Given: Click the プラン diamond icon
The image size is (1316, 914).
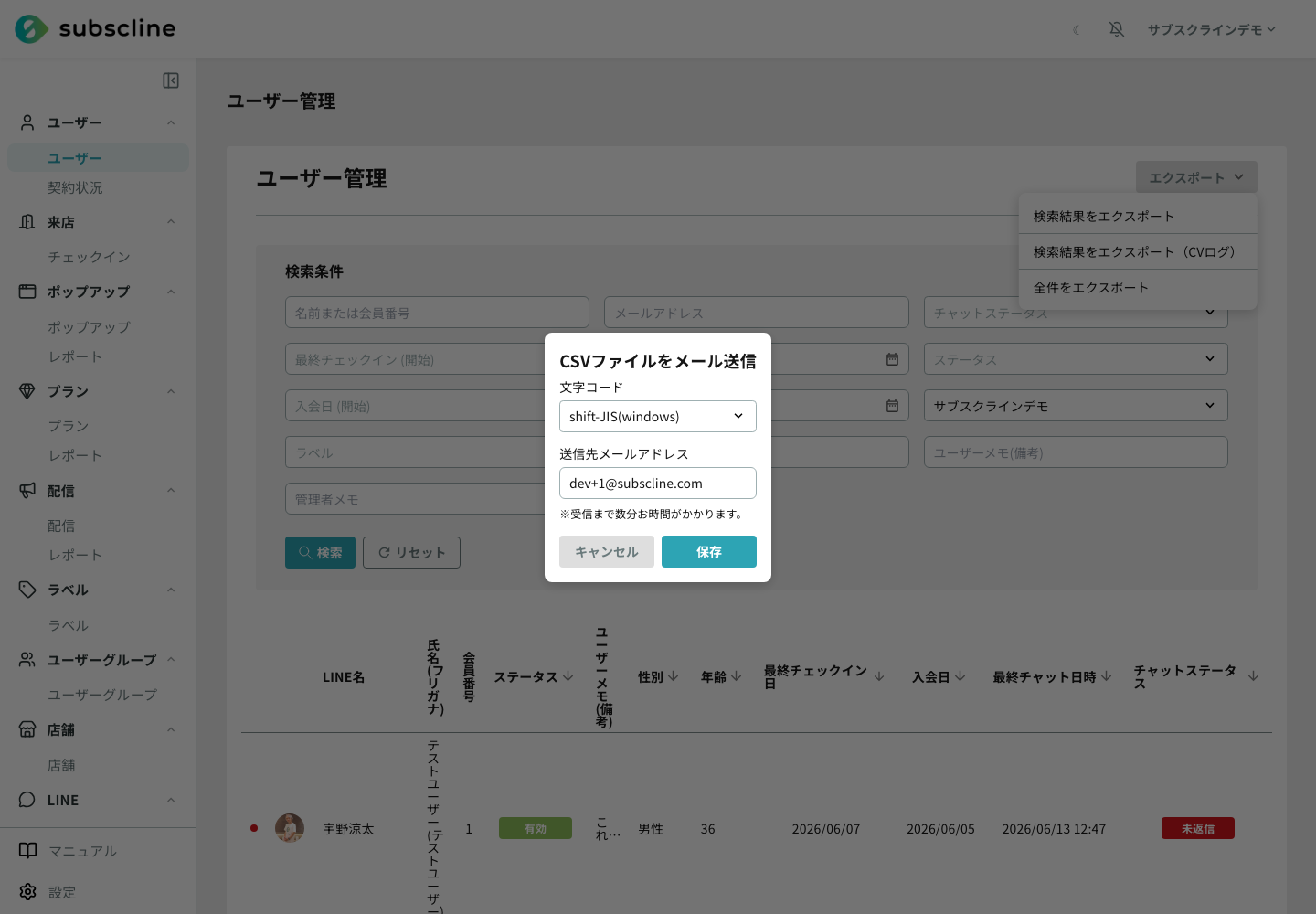Looking at the screenshot, I should click(27, 391).
